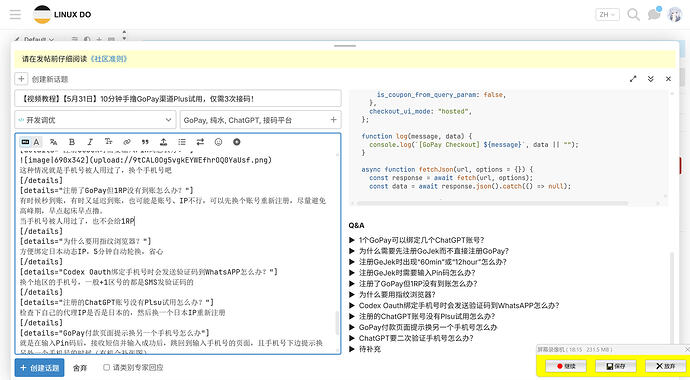Expand GoPay付款页面提示换另一个手机号怎么办

point(423,327)
